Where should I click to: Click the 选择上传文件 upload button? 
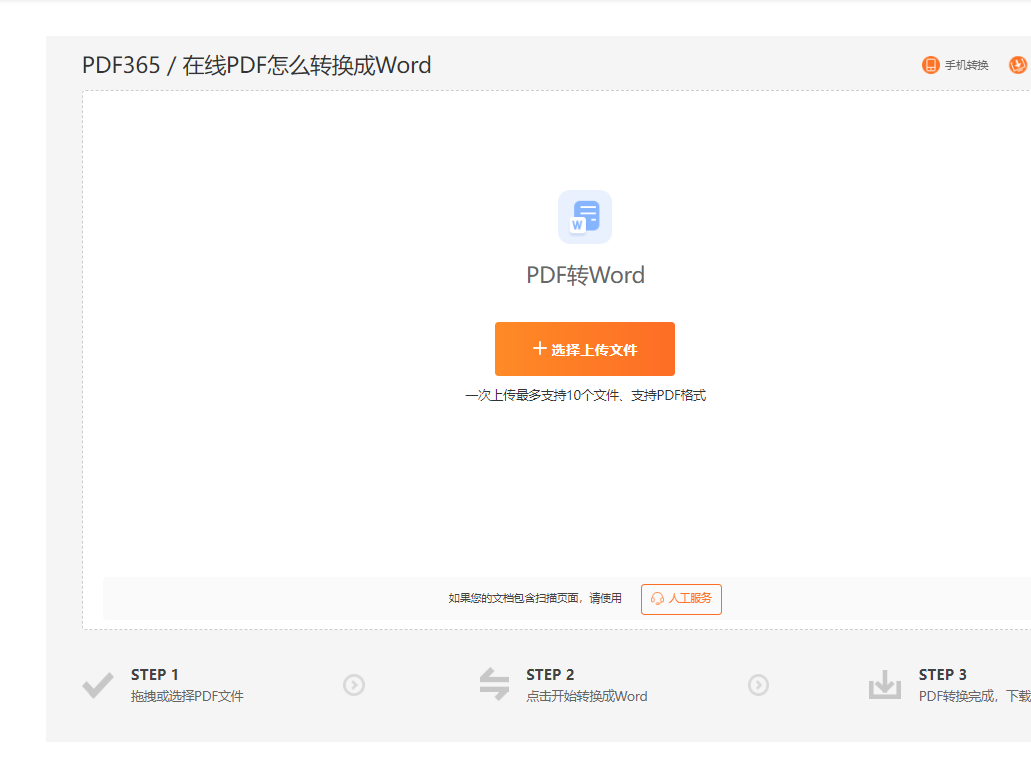tap(585, 349)
